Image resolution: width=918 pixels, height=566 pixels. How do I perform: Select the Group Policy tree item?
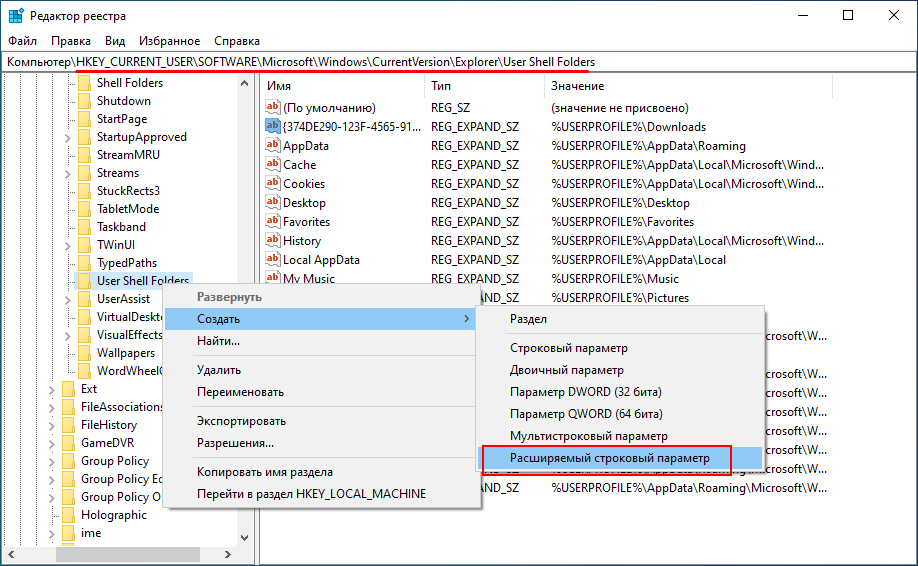tap(115, 461)
